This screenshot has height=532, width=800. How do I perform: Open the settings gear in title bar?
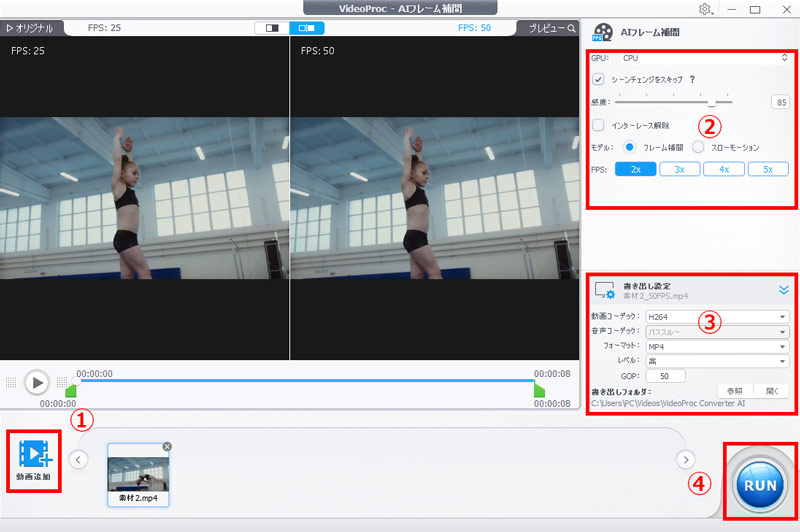click(x=705, y=9)
